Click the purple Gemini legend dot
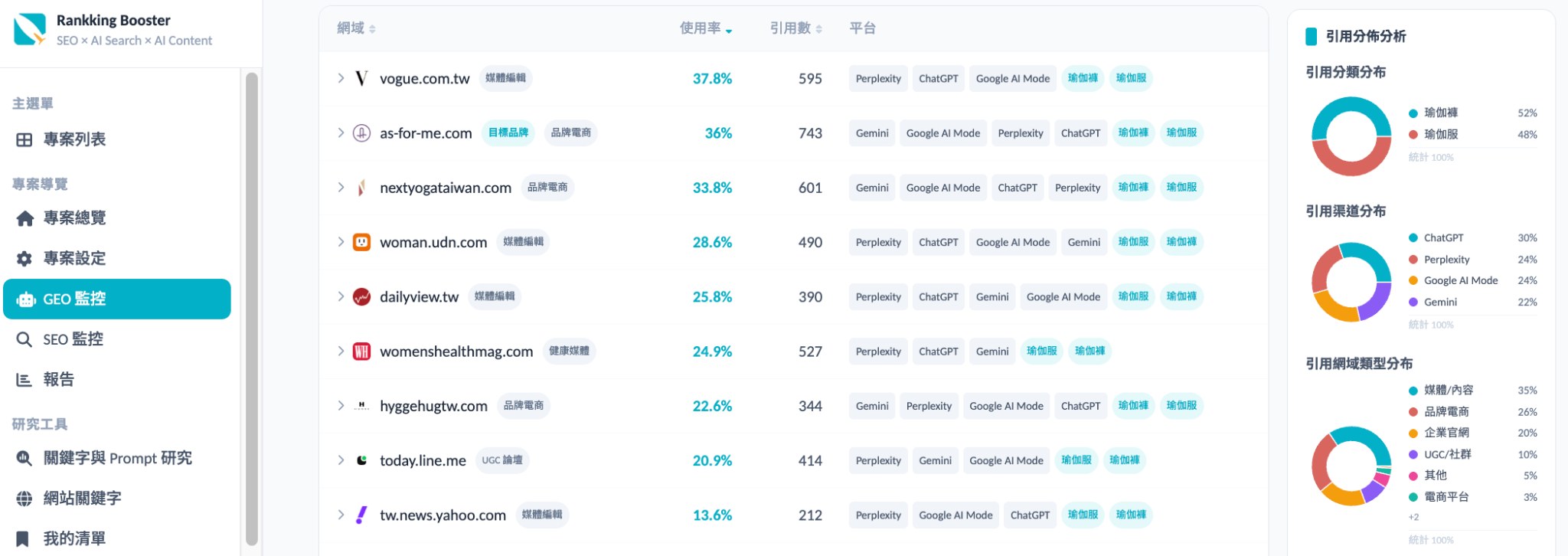The image size is (1568, 556). [x=1413, y=303]
